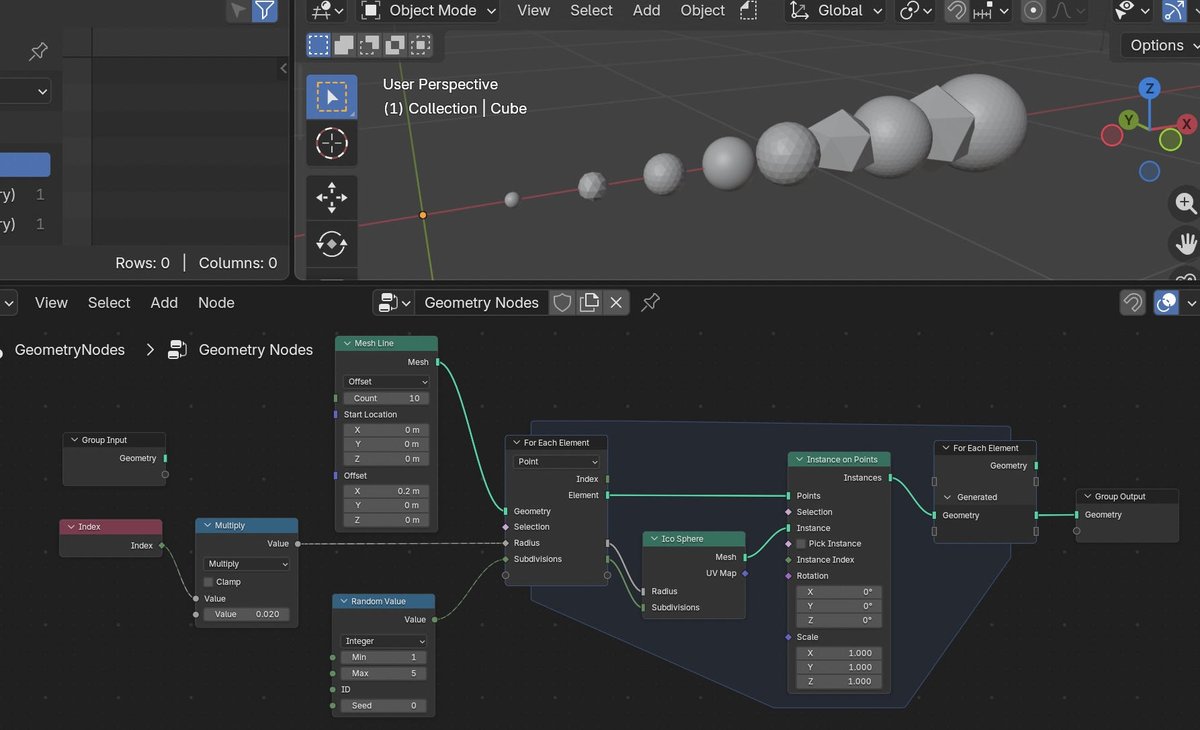Click the viewport zoom magnifier icon
Screen dimensions: 1200x730
(x=1186, y=204)
